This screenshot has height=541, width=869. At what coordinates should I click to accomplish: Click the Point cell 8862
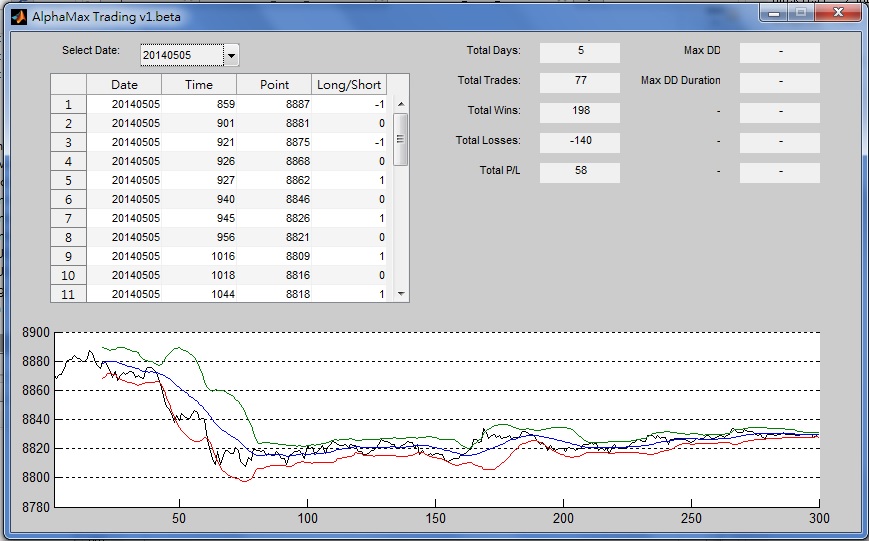(x=274, y=180)
